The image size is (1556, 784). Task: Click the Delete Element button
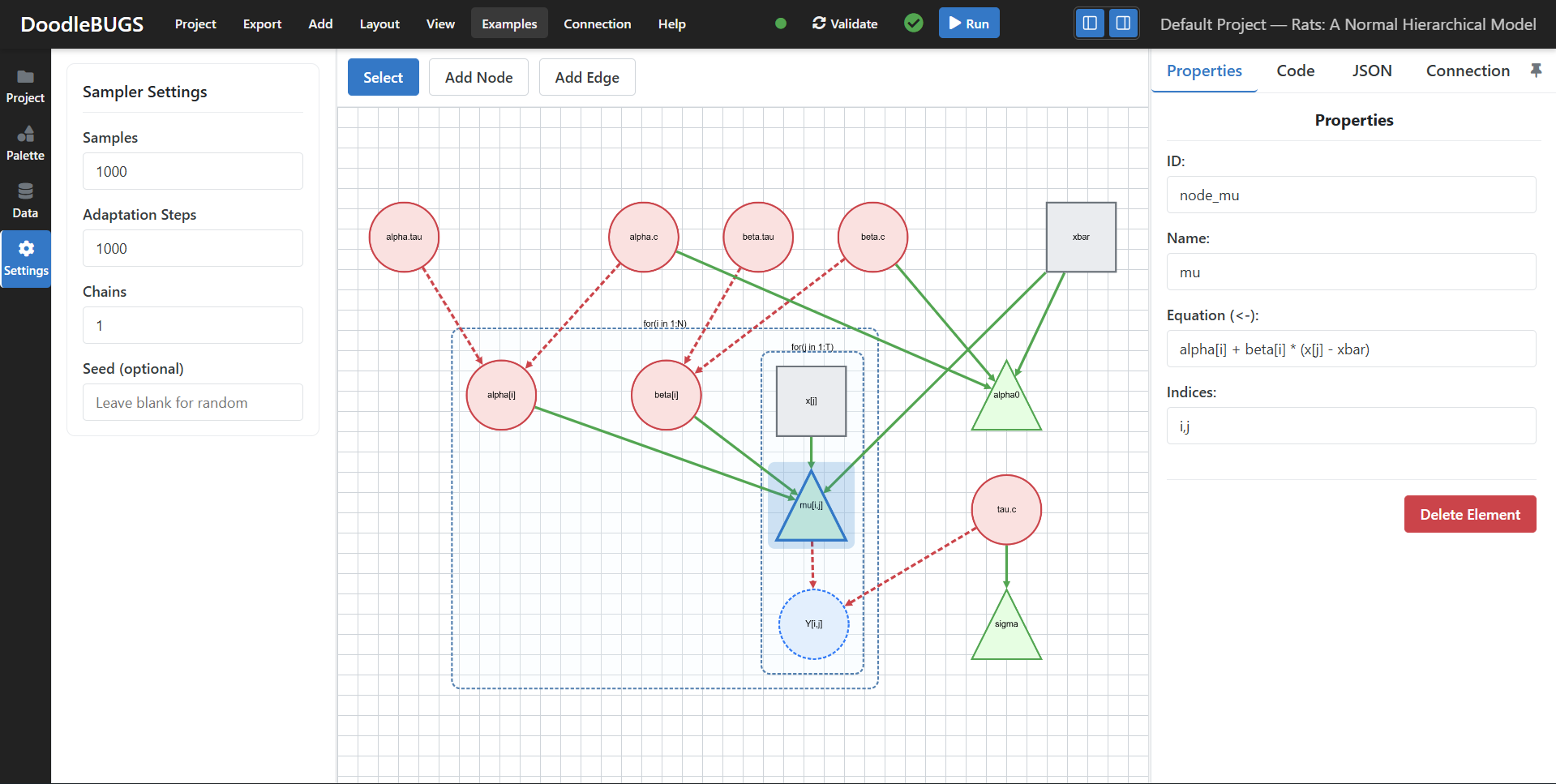(x=1469, y=514)
